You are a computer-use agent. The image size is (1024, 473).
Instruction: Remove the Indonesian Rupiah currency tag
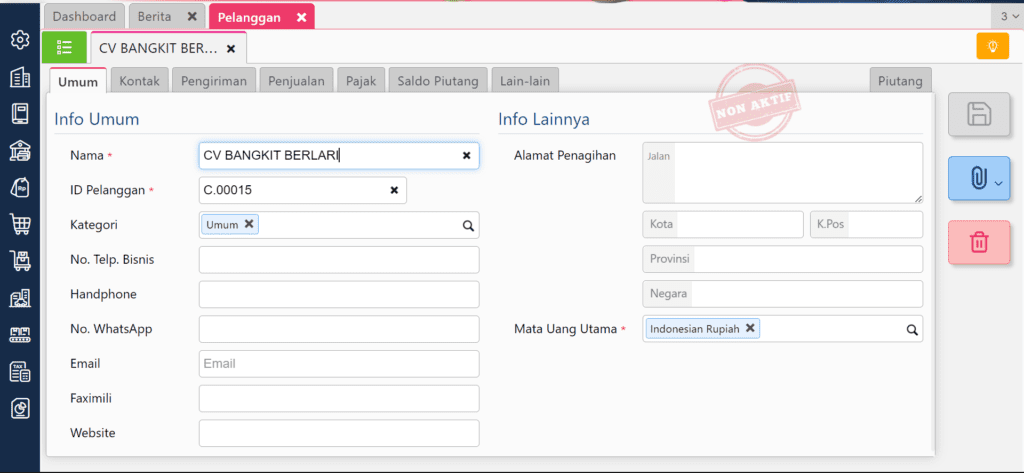750,328
